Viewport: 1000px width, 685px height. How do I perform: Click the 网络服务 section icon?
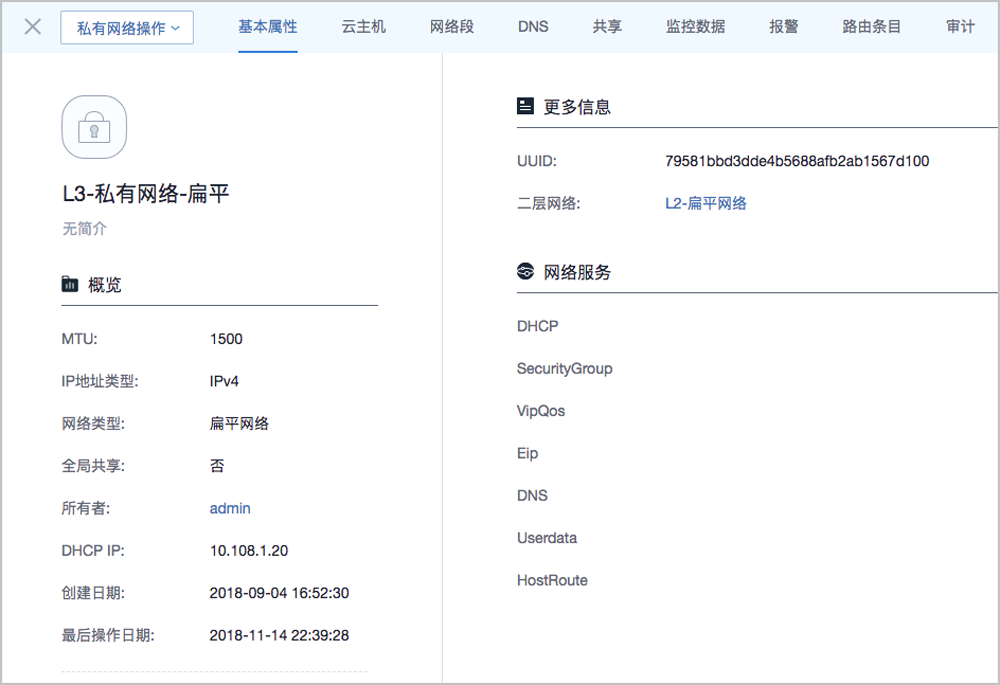[x=525, y=272]
